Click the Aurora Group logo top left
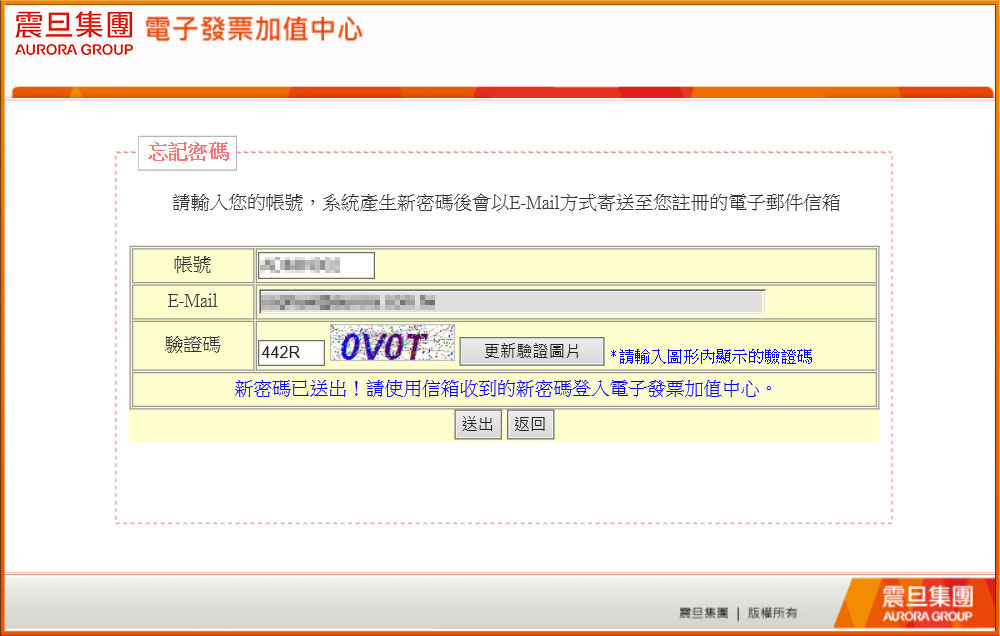Screen dimensions: 1000x636 pyautogui.click(x=73, y=28)
